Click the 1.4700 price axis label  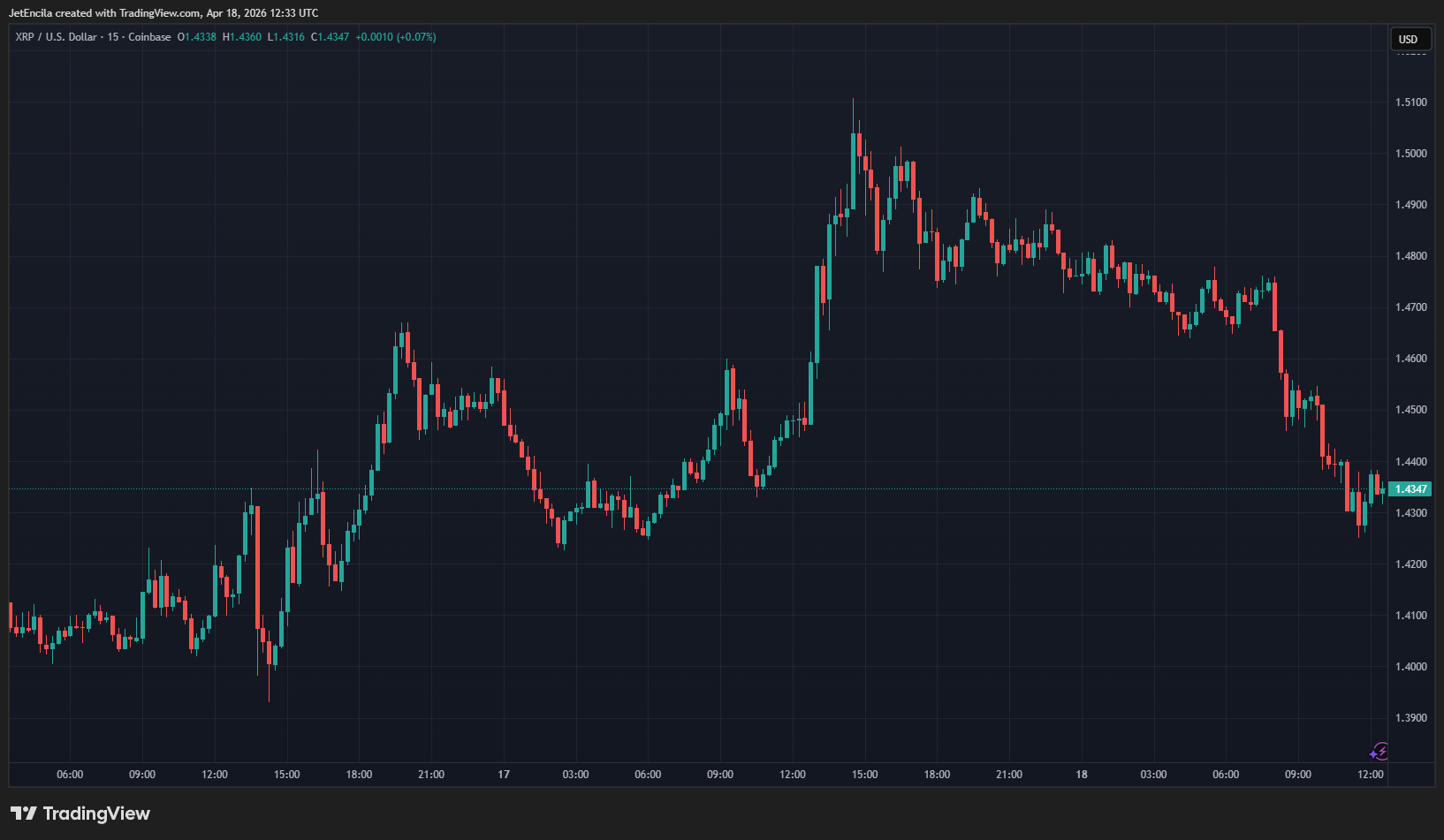point(1410,307)
